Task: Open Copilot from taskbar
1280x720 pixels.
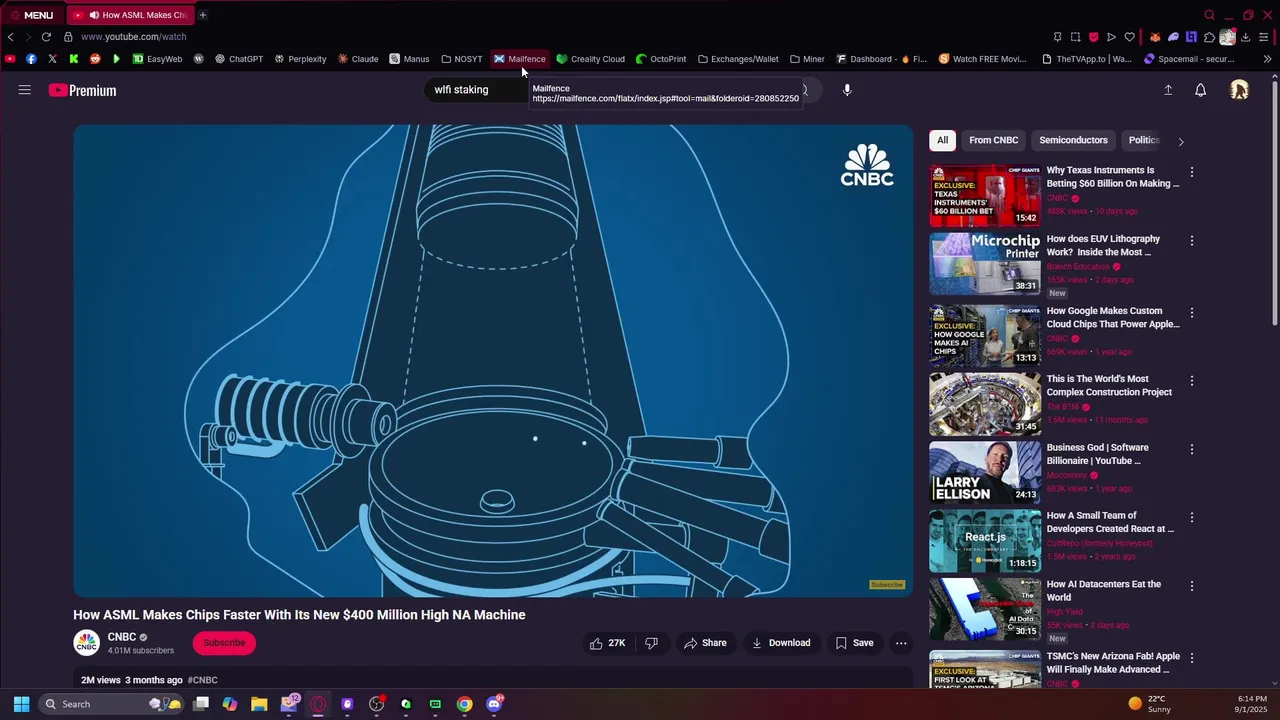Action: [x=230, y=704]
